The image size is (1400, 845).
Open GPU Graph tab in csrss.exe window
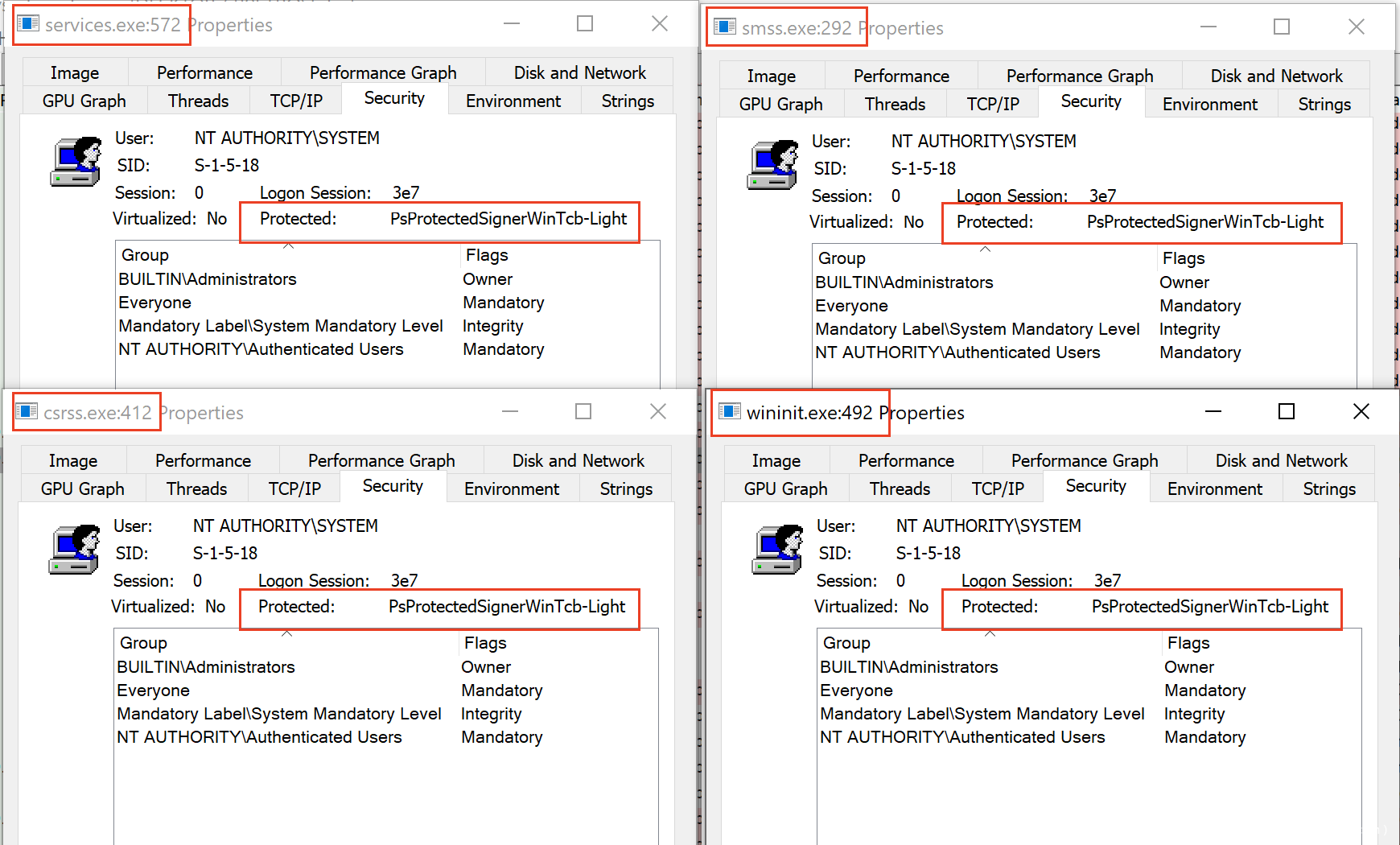[83, 488]
